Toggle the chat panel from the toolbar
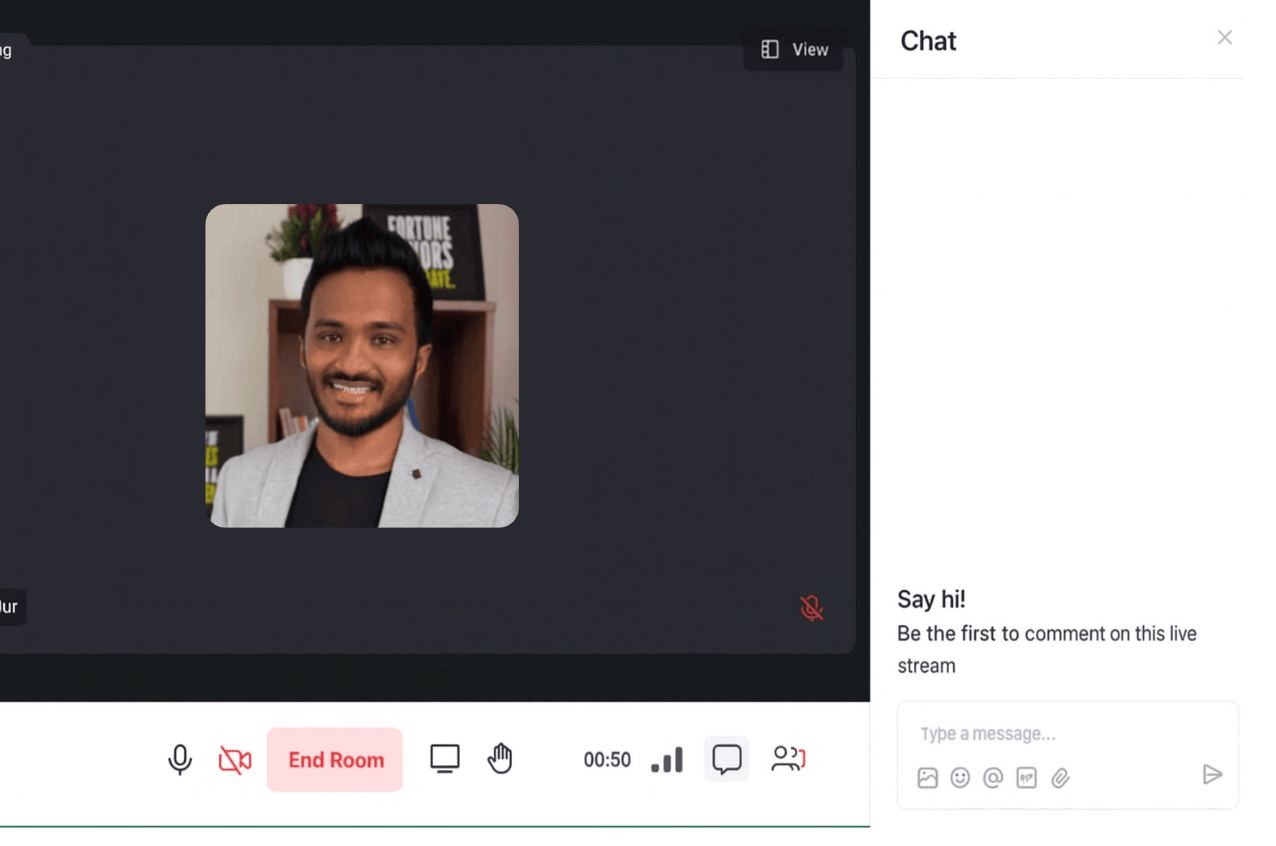The height and width of the screenshot is (846, 1276). coord(726,759)
